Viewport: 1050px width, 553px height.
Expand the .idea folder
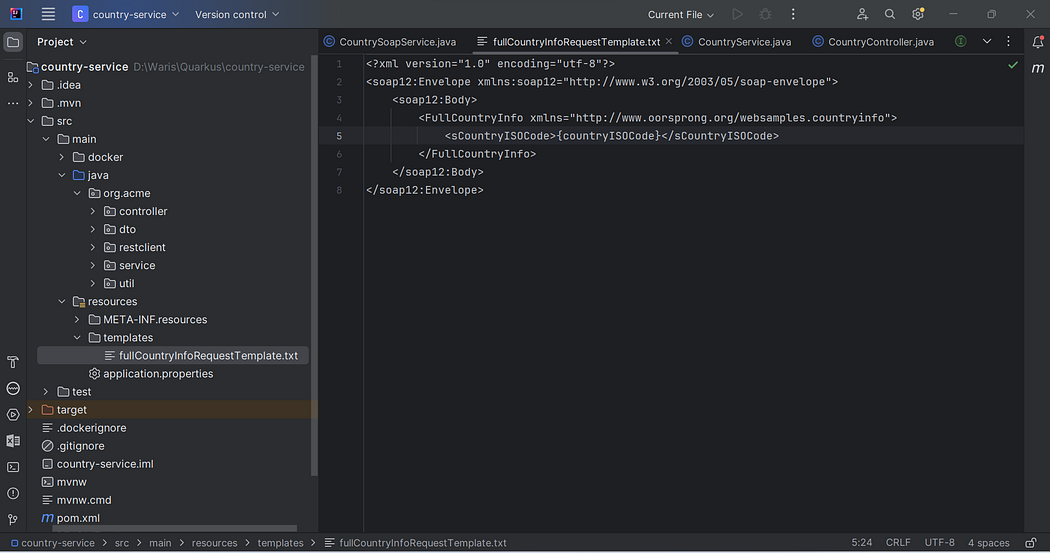[30, 85]
